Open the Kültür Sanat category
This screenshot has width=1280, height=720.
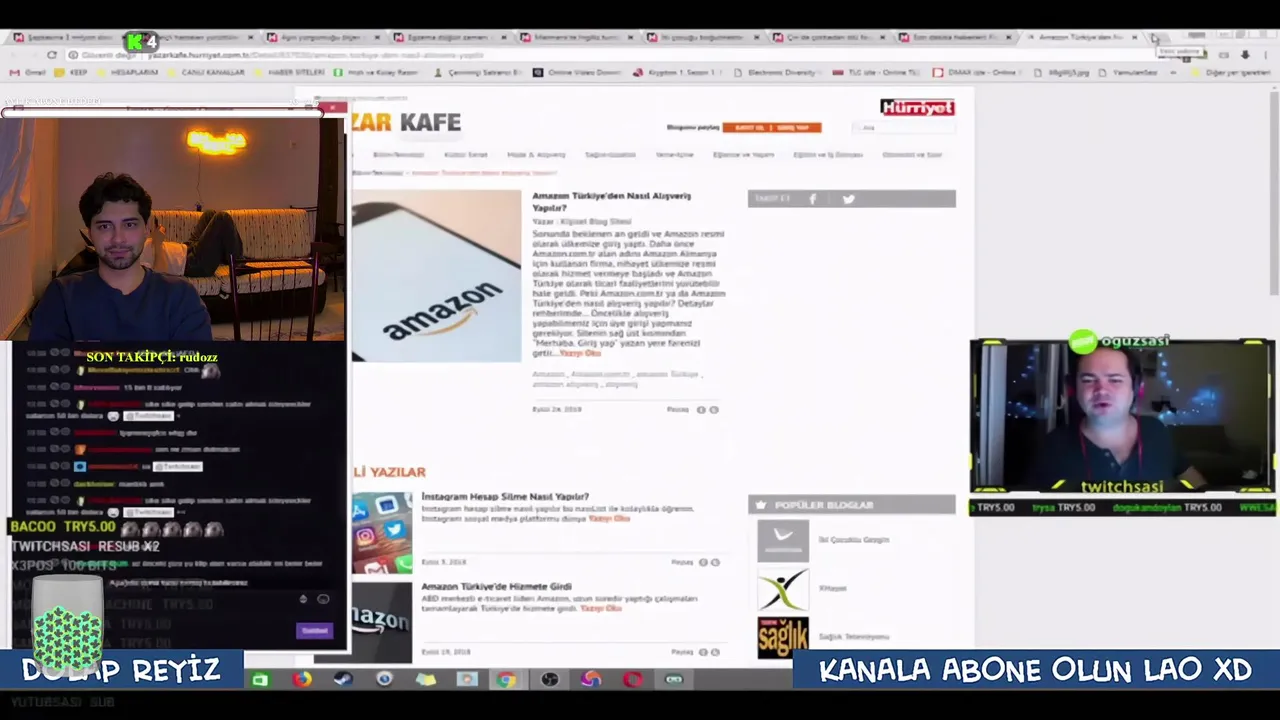[466, 155]
